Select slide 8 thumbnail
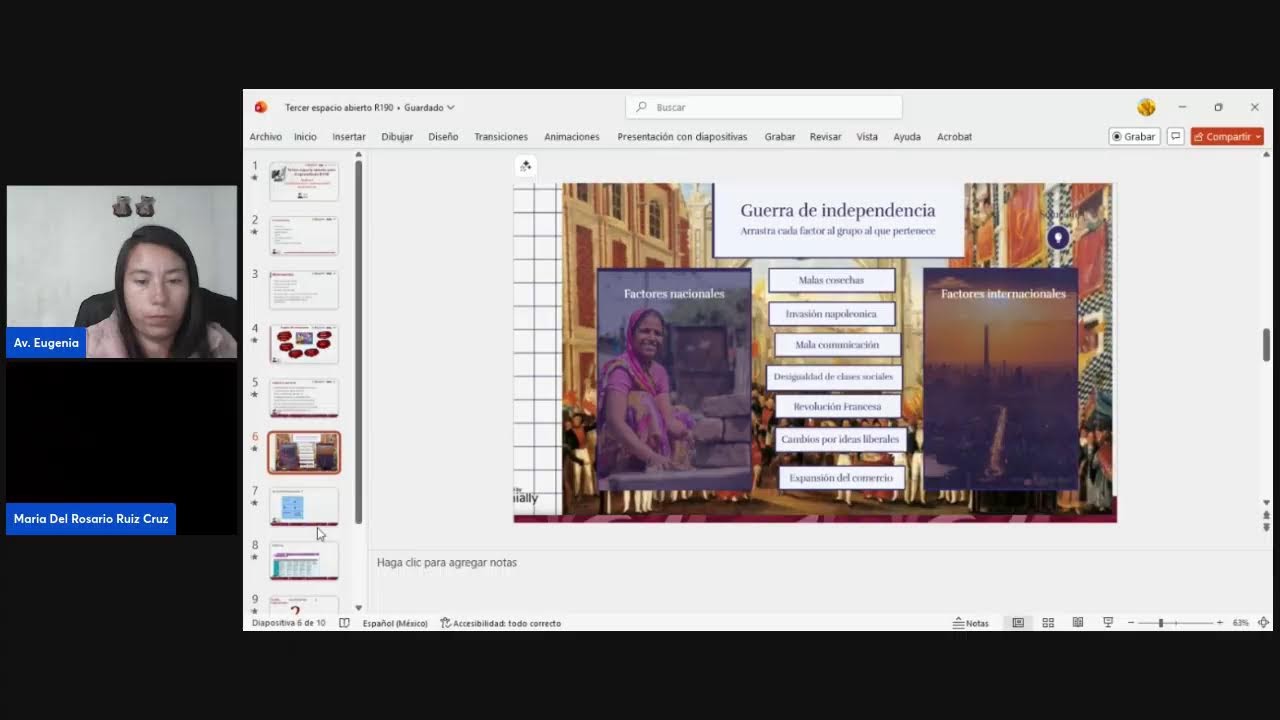Screen dimensions: 1280x720 (304, 561)
